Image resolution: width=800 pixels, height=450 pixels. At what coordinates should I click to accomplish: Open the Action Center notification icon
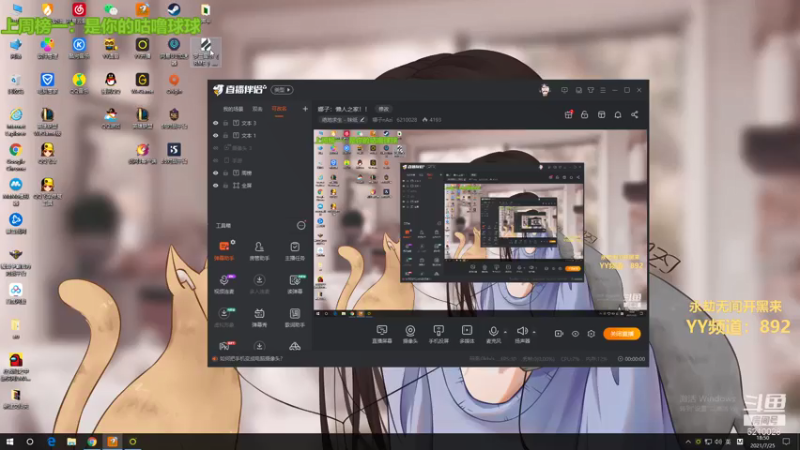point(786,442)
